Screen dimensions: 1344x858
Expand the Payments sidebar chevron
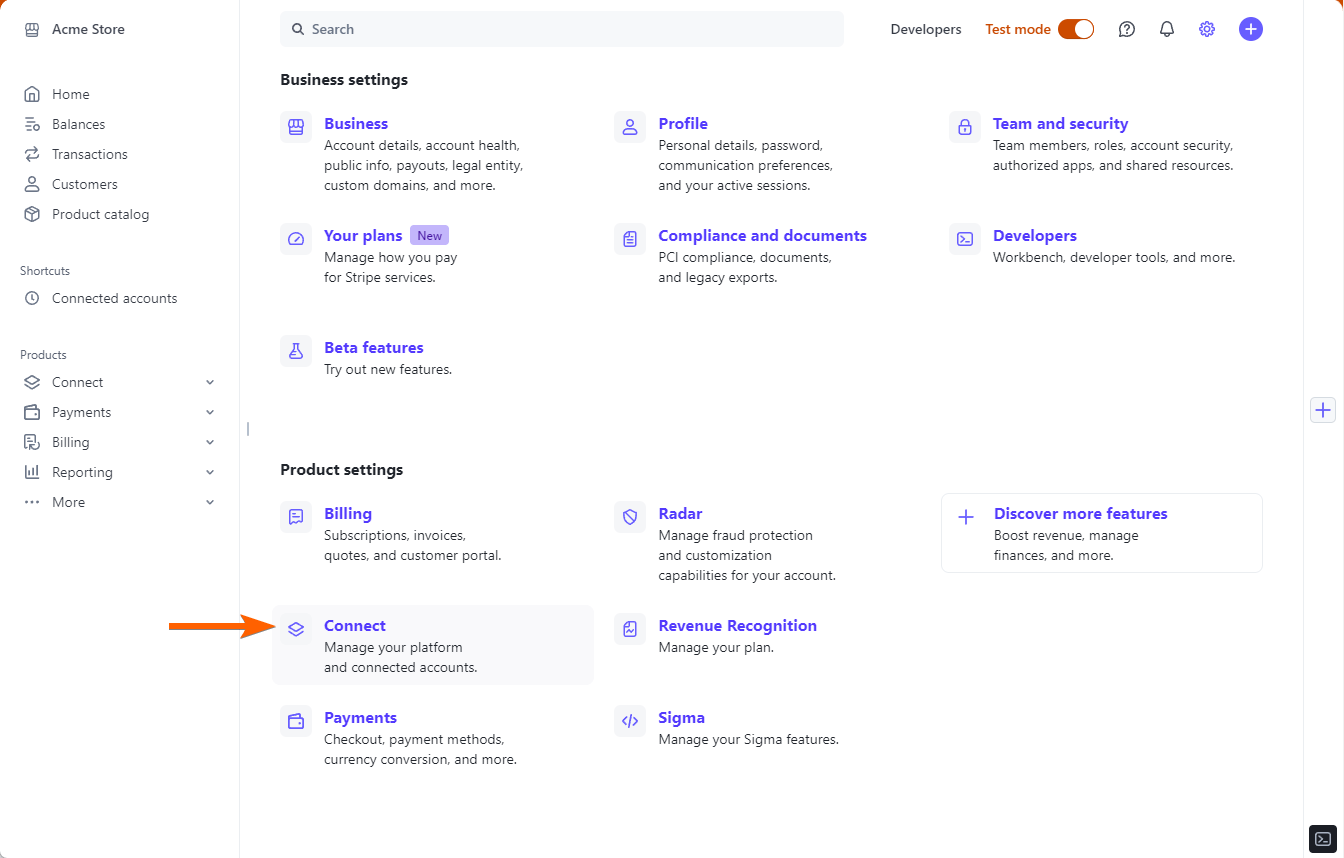pyautogui.click(x=210, y=412)
